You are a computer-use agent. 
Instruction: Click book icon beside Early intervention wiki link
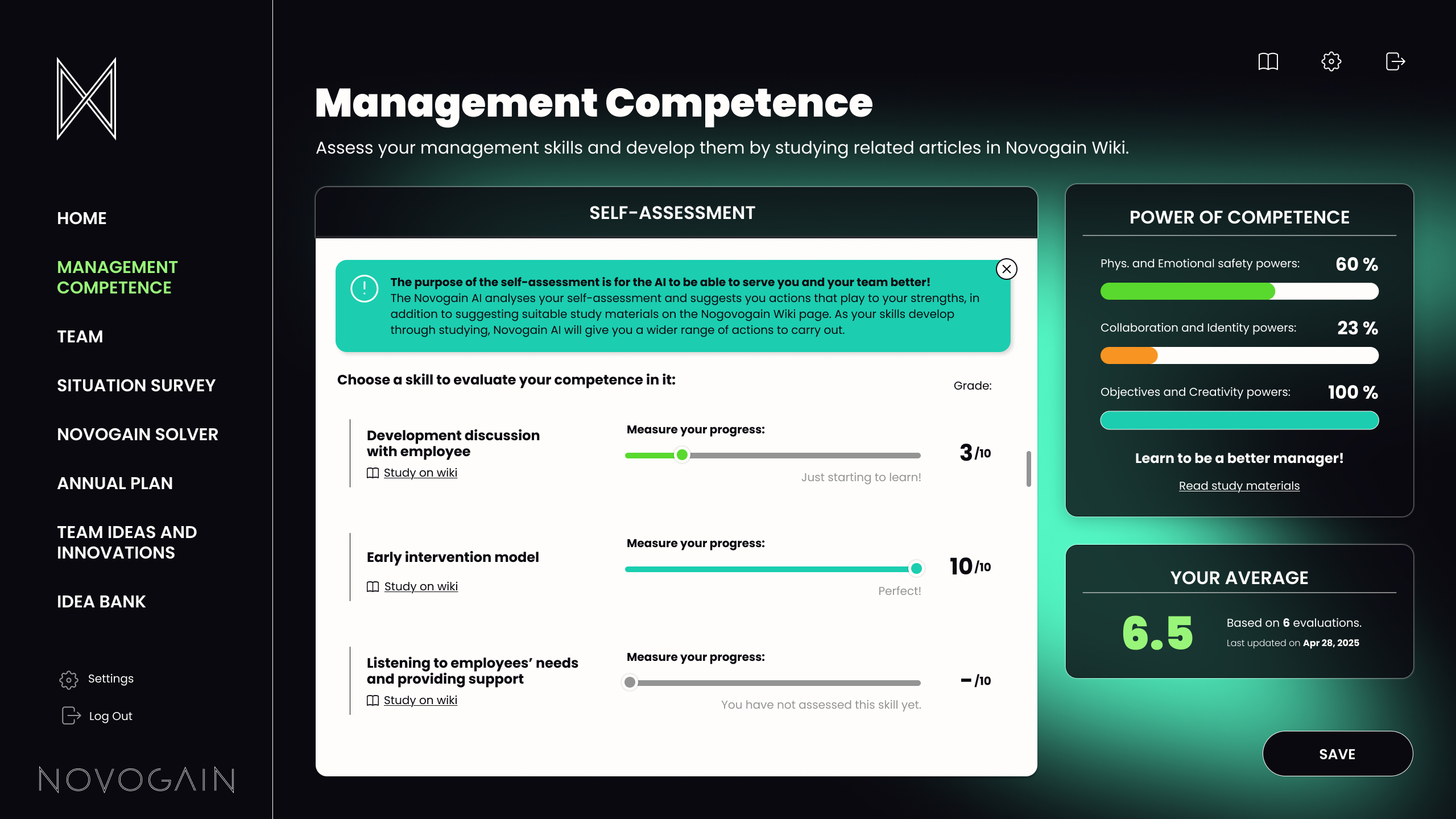[x=373, y=586]
